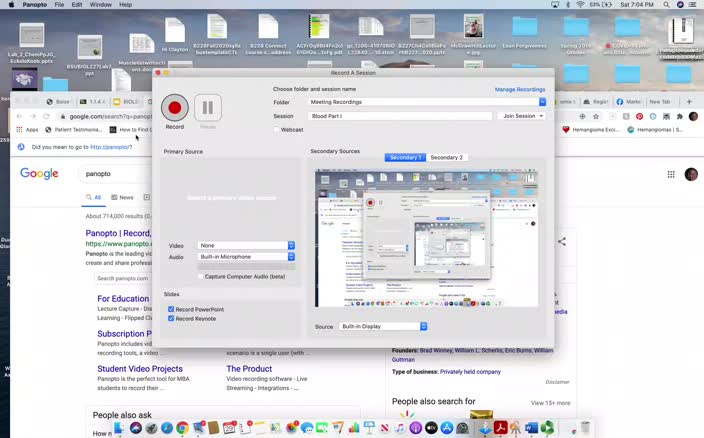This screenshot has height=438, width=704.
Task: Open Privately held company link
Action: [470, 372]
